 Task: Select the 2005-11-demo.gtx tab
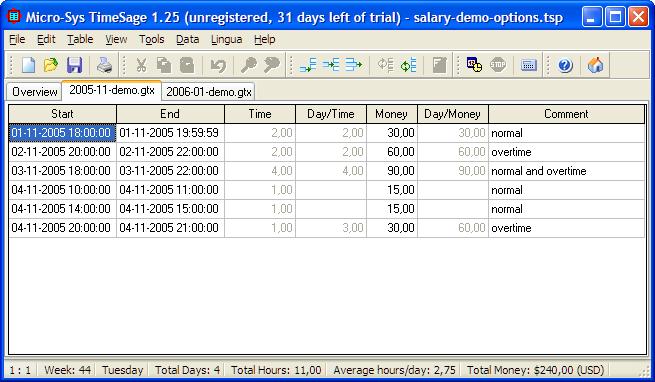coord(112,90)
